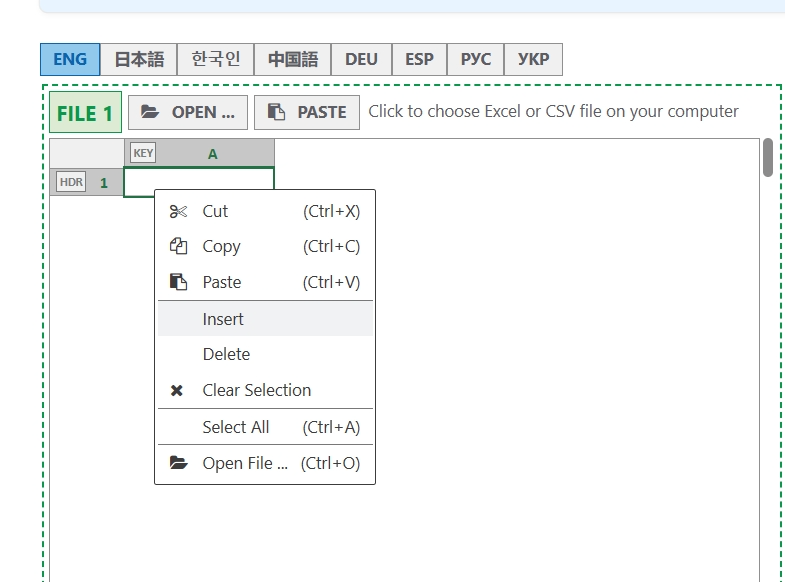Select row 1 header number

tap(104, 183)
